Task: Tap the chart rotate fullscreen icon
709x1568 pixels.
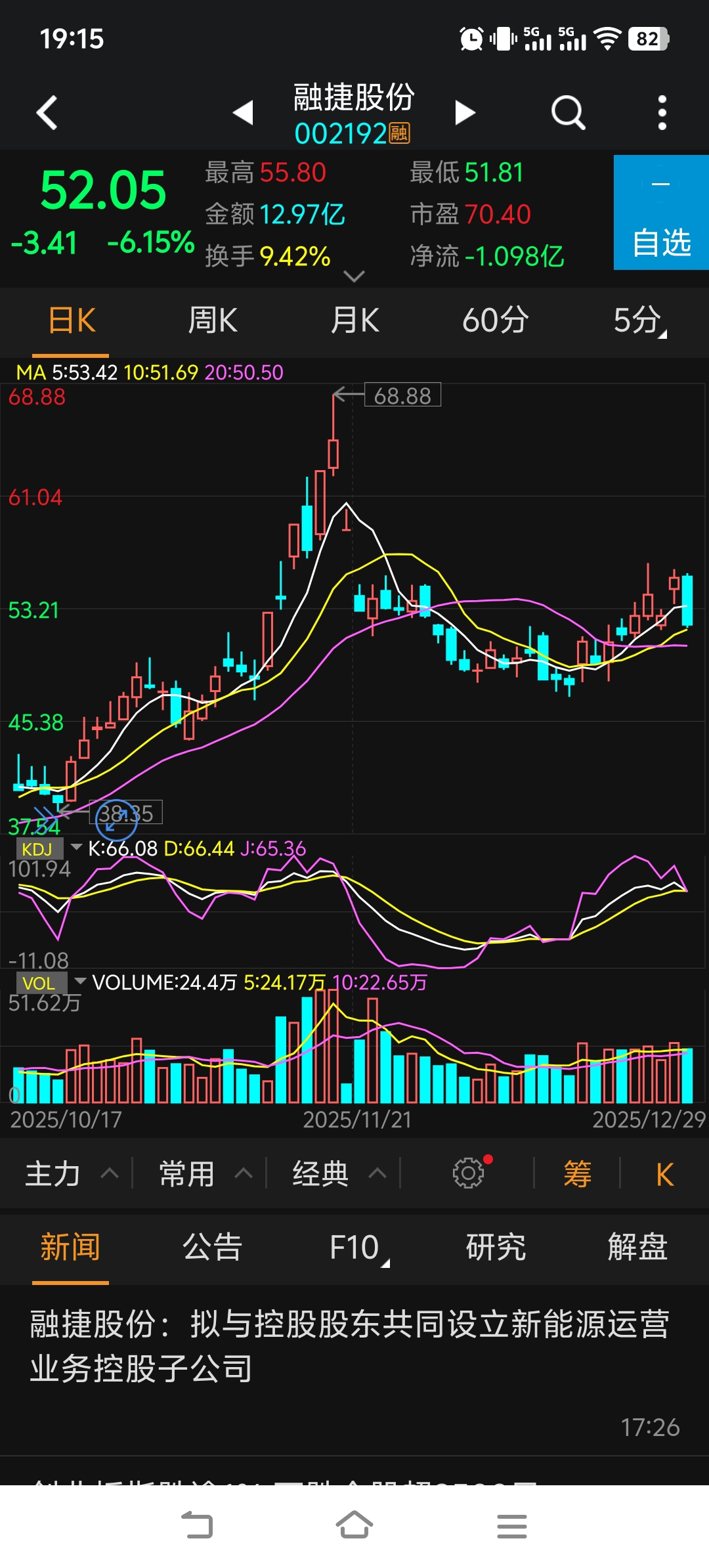Action: pyautogui.click(x=116, y=819)
